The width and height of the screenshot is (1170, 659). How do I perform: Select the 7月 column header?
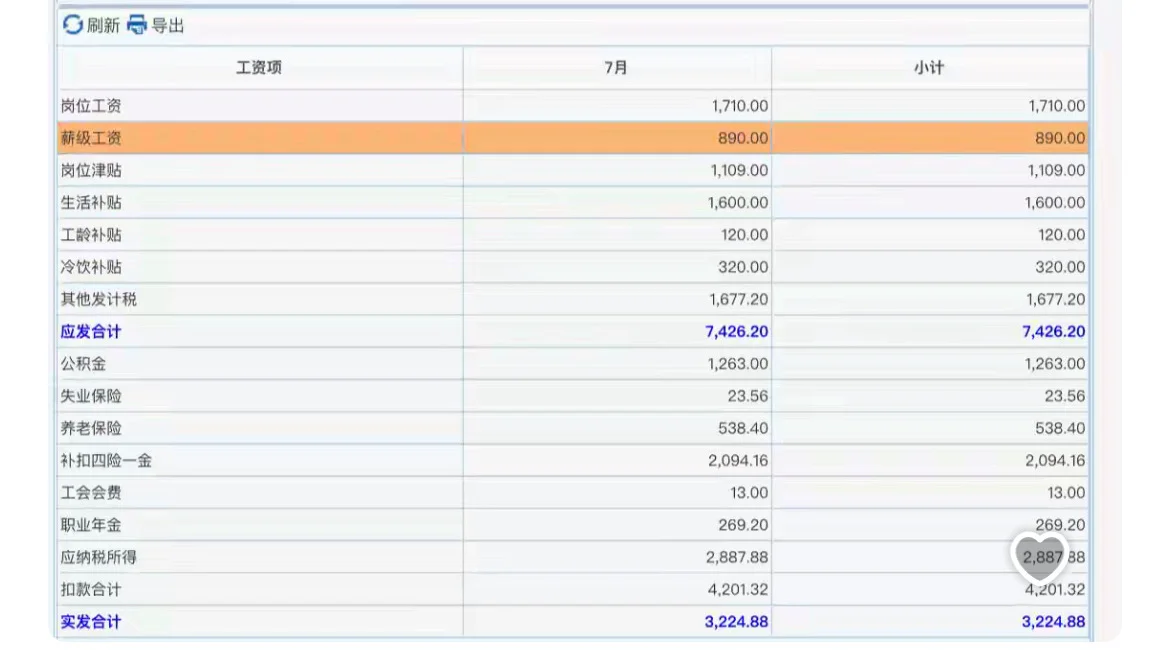[x=617, y=68]
